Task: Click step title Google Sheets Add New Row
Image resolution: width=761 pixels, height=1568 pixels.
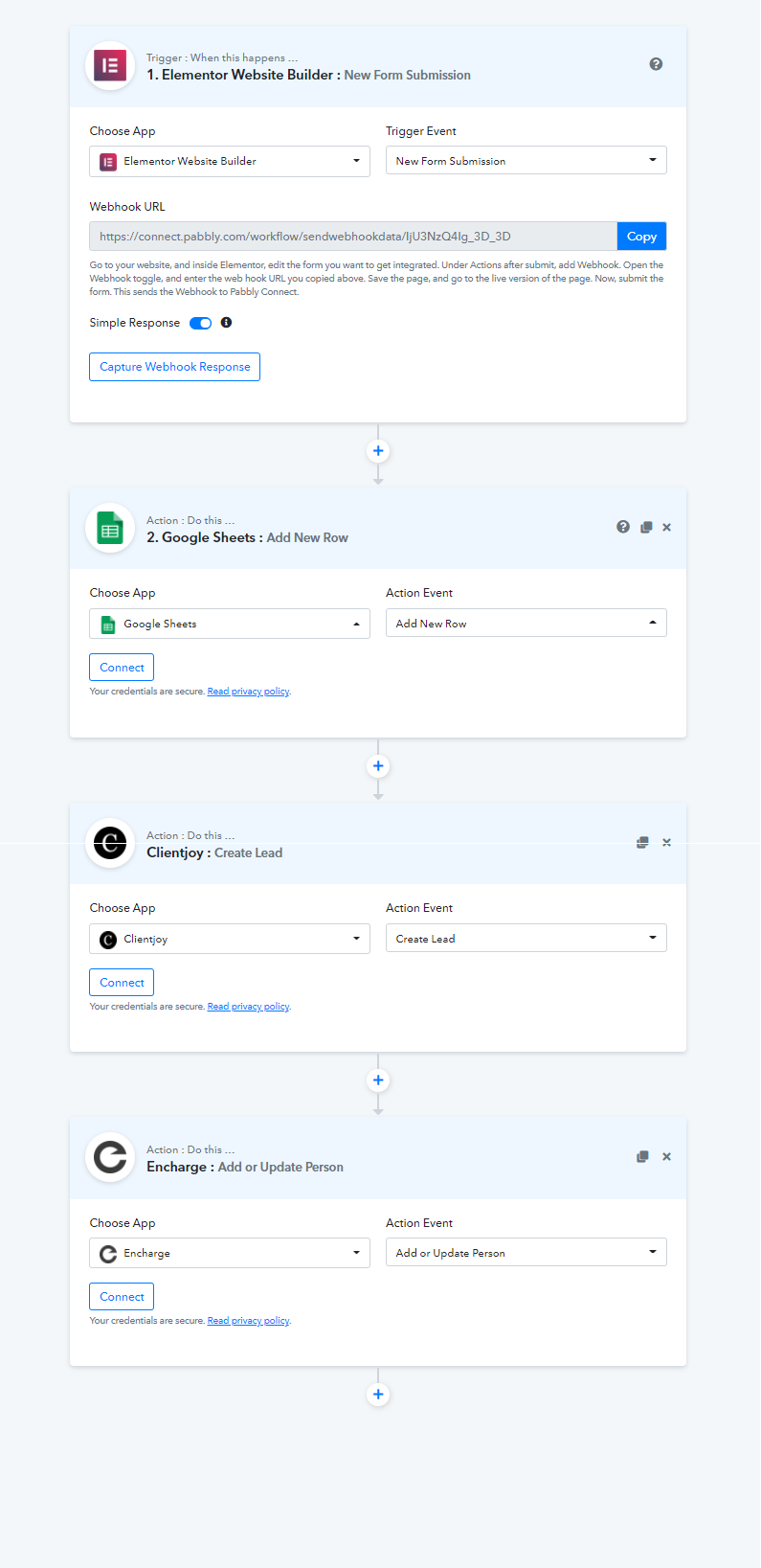Action: [247, 537]
